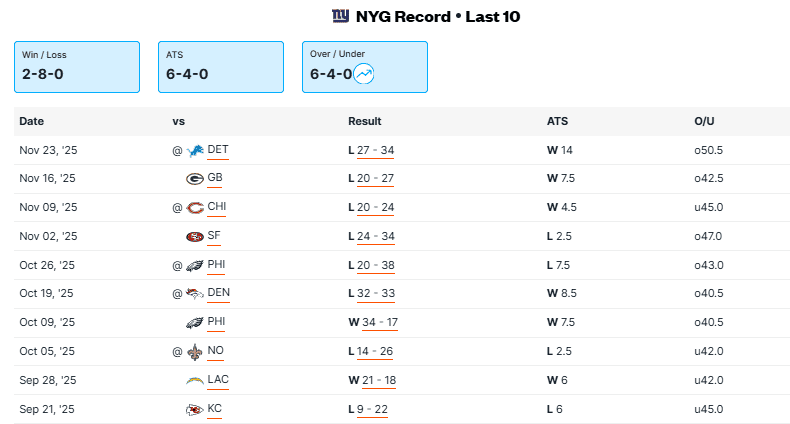Click the Chicago Bears logo
The image size is (790, 424).
[x=195, y=208]
